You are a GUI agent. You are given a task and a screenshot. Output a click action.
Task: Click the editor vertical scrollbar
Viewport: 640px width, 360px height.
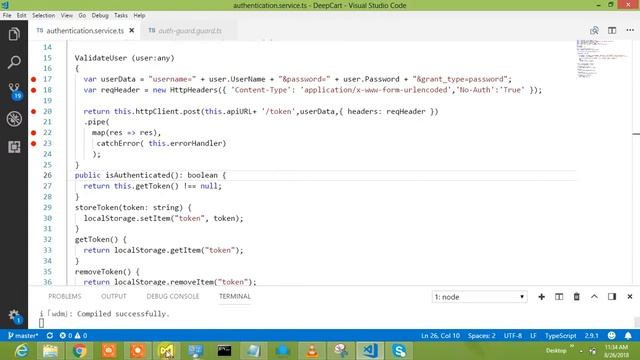tap(636, 162)
